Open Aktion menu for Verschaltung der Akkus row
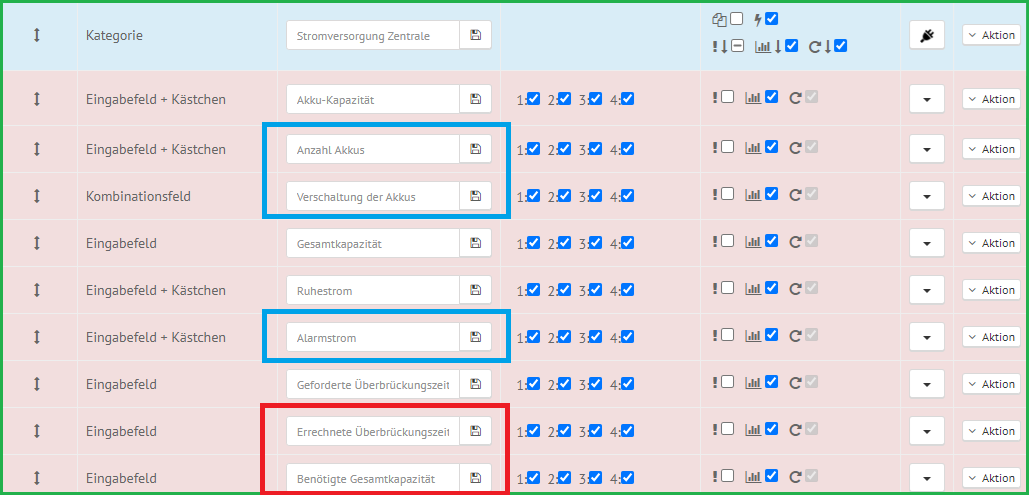This screenshot has height=495, width=1029. 992,196
